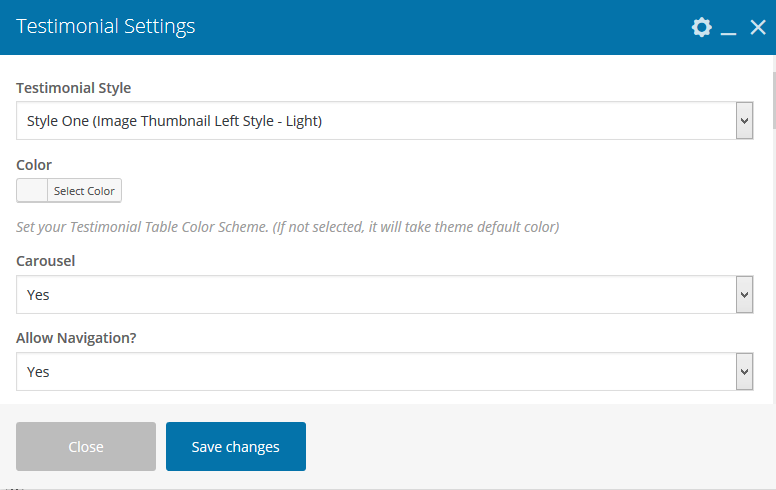This screenshot has width=776, height=490.
Task: Click the 'Yes' value in Carousel field
Action: click(x=38, y=295)
